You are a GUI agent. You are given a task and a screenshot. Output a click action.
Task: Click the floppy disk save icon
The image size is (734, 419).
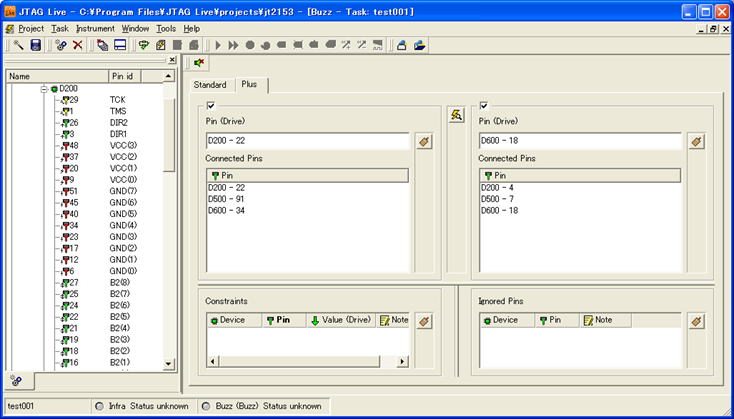36,45
